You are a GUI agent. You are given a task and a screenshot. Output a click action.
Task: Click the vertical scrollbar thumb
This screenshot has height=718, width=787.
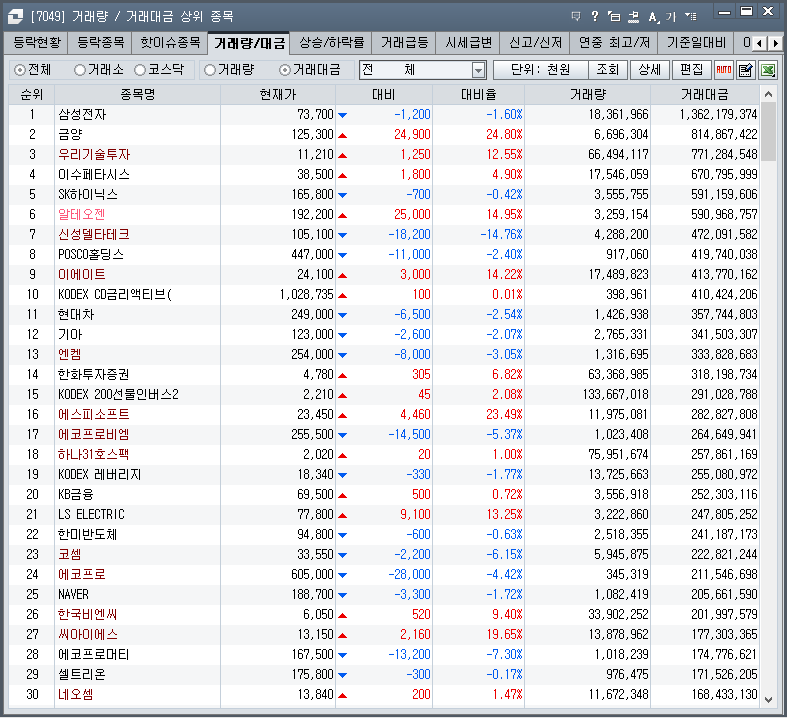(768, 131)
